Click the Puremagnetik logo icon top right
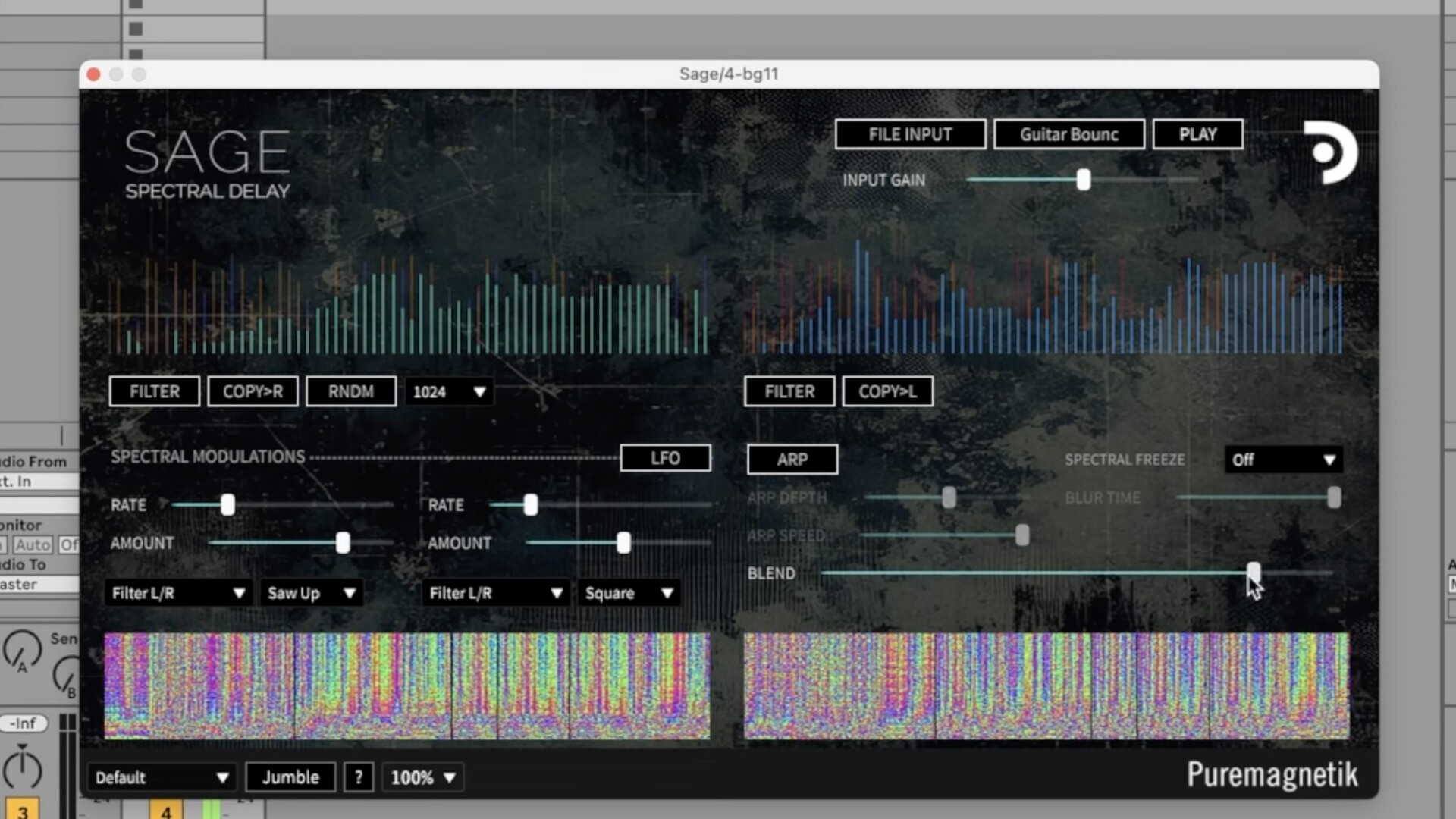Screen dimensions: 1456x819 pyautogui.click(x=1331, y=152)
